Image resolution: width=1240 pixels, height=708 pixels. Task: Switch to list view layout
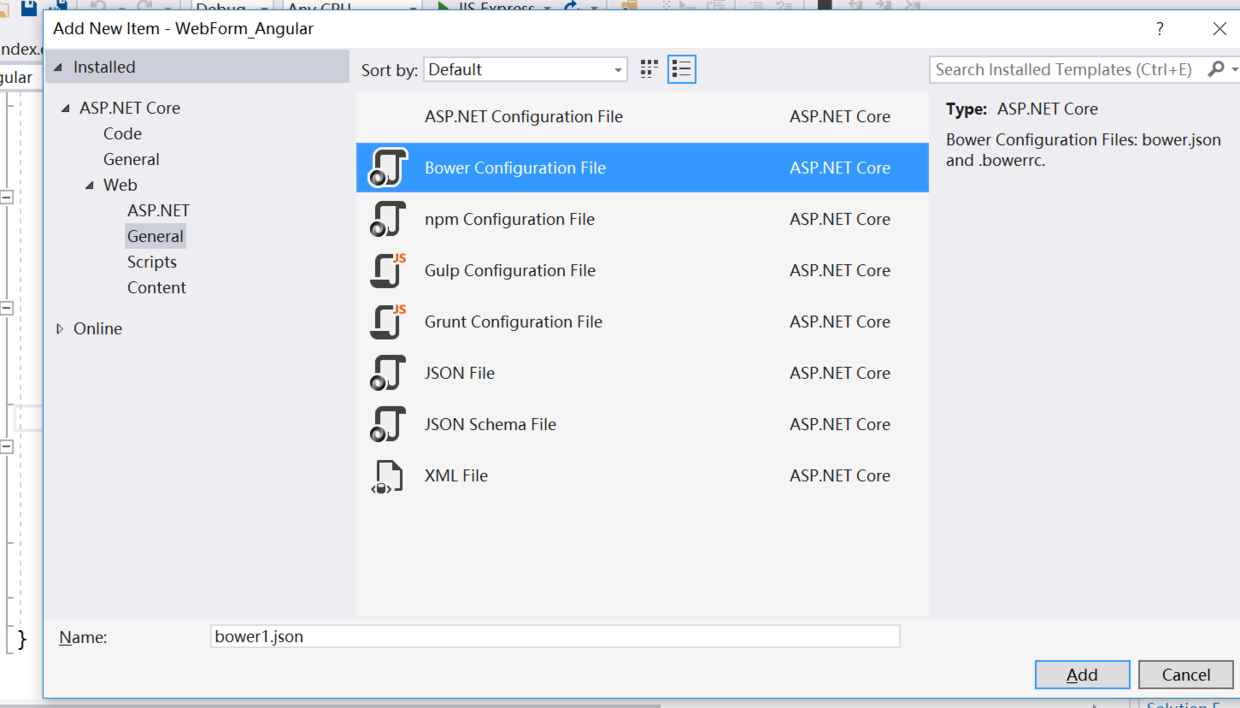[682, 69]
